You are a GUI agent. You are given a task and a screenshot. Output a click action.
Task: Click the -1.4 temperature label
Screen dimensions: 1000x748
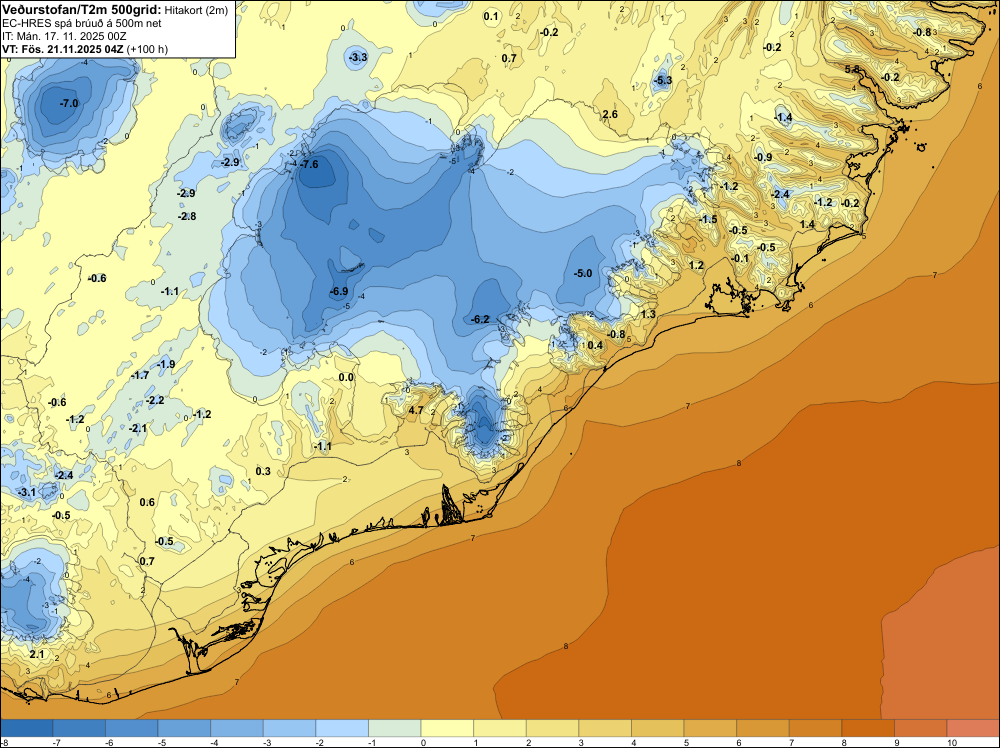[x=783, y=117]
